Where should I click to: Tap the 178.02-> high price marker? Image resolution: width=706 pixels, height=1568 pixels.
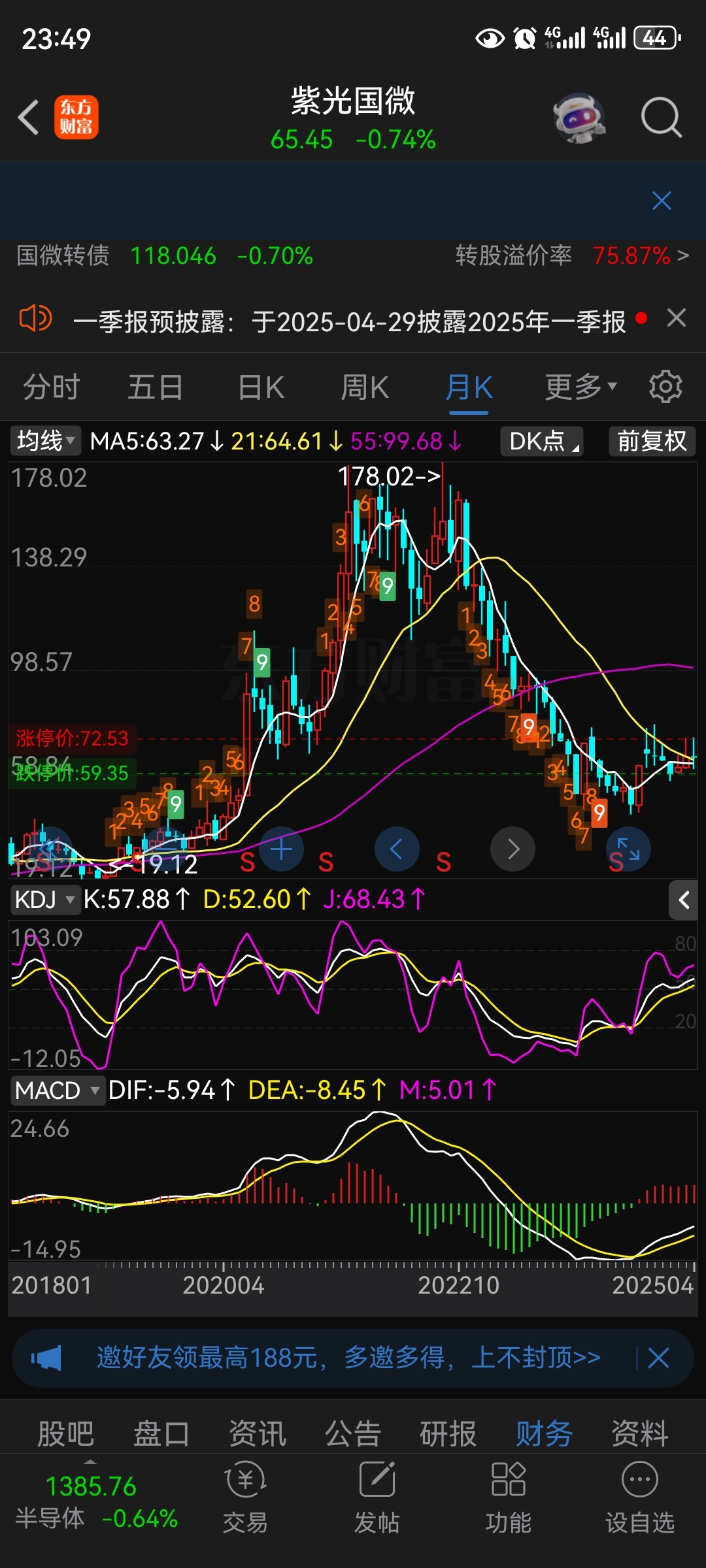[389, 476]
